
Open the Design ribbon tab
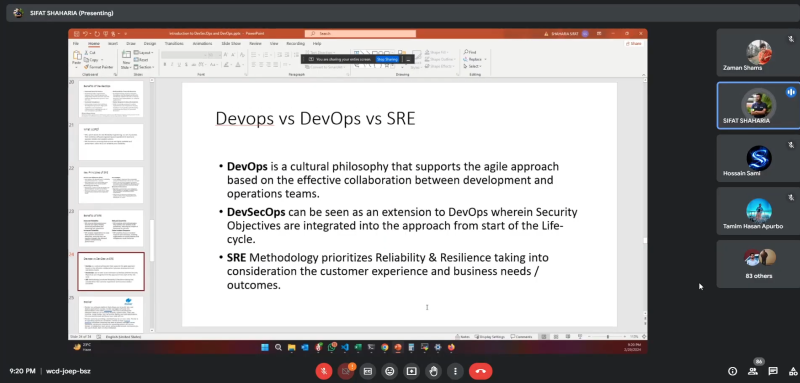[x=149, y=44]
